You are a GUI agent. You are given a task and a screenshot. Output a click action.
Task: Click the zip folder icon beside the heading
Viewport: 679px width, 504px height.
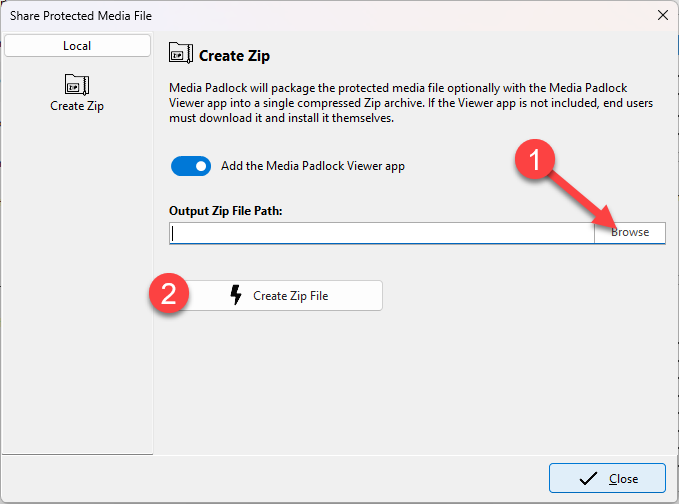coord(180,54)
